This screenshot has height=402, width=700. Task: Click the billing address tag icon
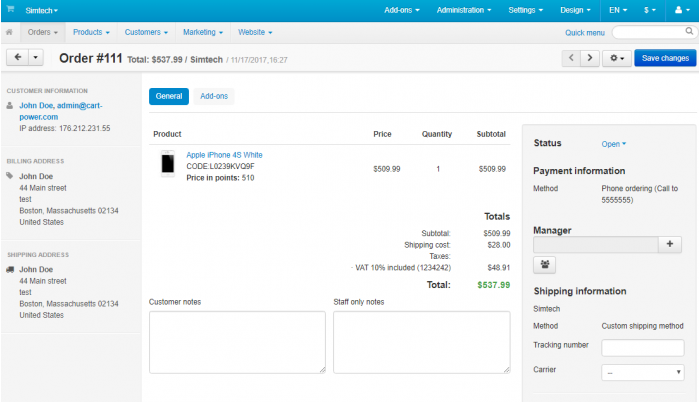pyautogui.click(x=10, y=176)
